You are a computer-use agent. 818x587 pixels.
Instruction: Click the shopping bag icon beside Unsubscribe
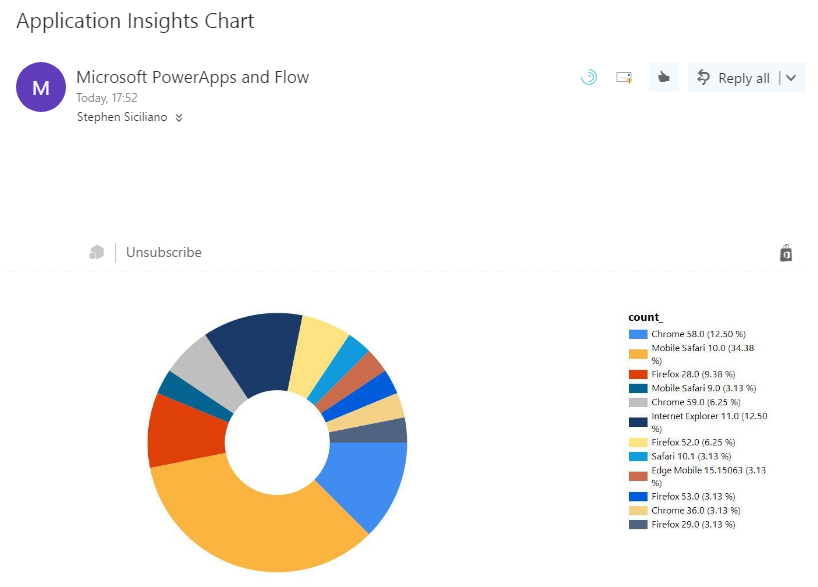tap(786, 253)
